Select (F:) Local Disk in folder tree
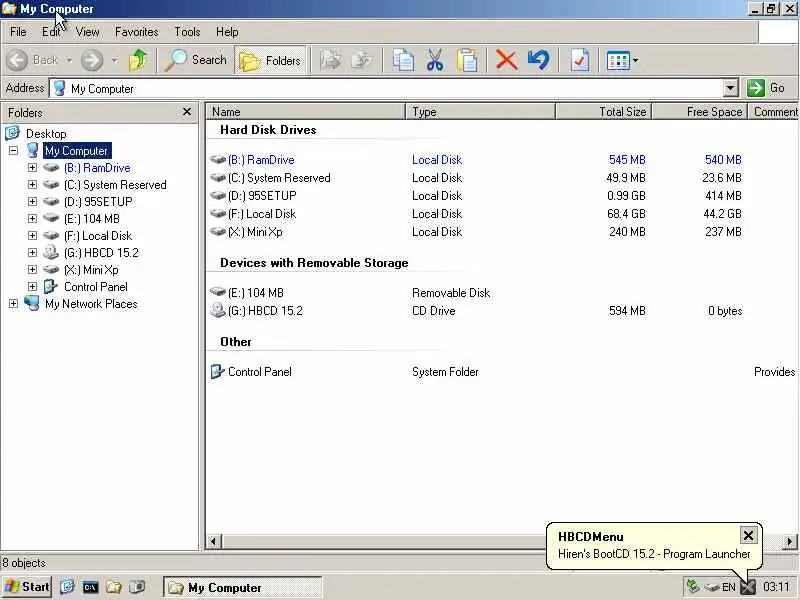This screenshot has height=600, width=800. [x=98, y=236]
